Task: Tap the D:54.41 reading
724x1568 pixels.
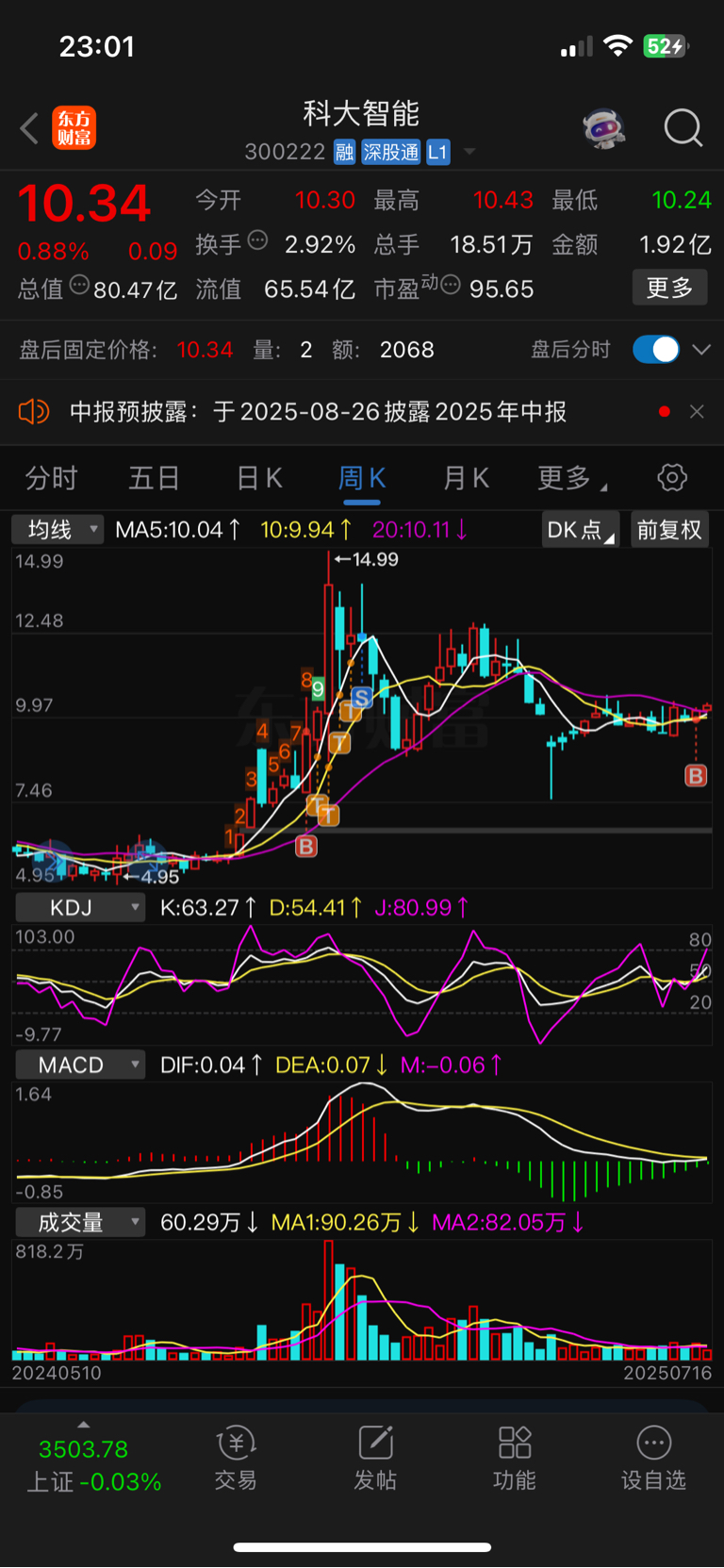Action: point(316,908)
